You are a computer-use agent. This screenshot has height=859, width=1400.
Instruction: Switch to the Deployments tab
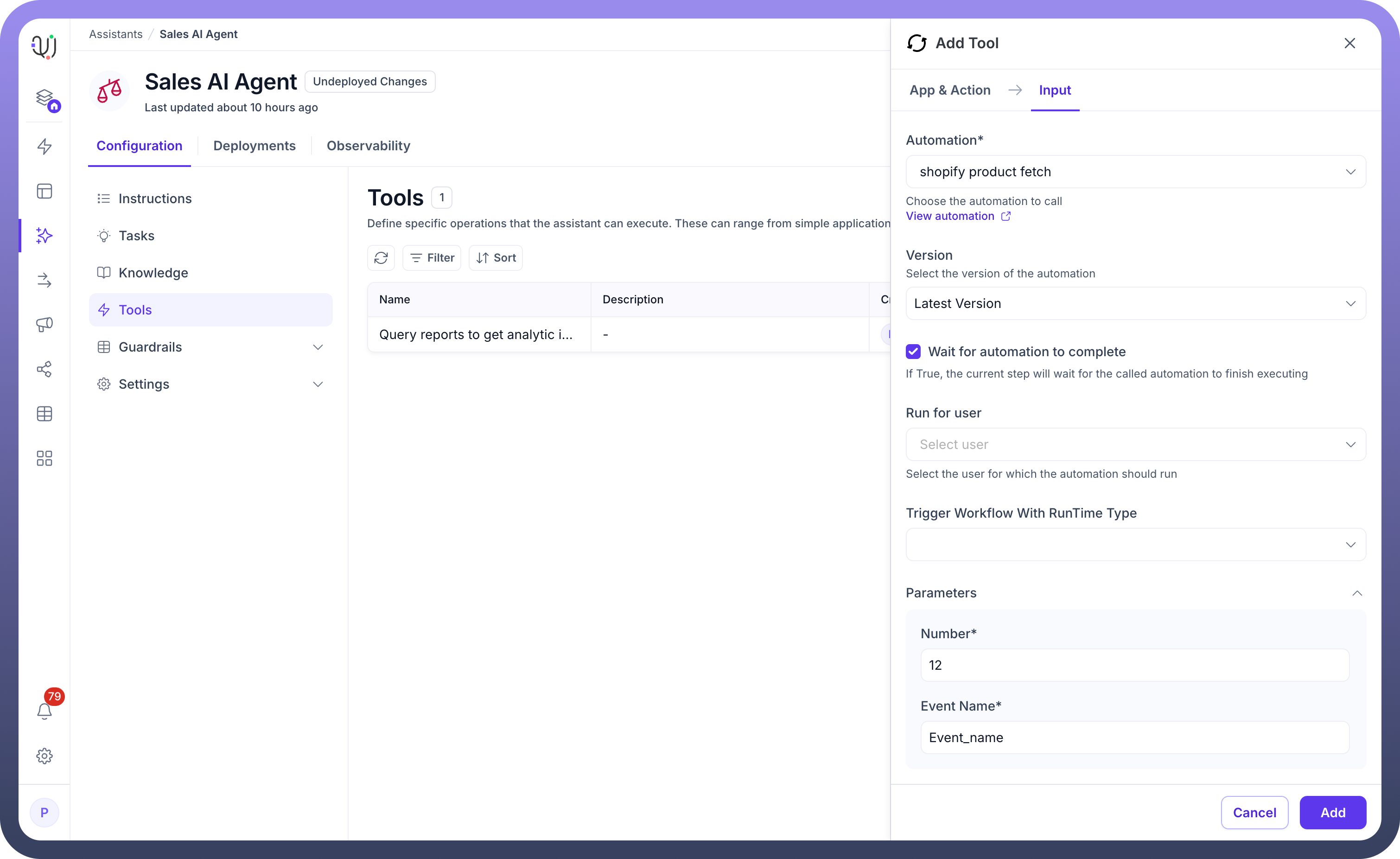coord(254,146)
